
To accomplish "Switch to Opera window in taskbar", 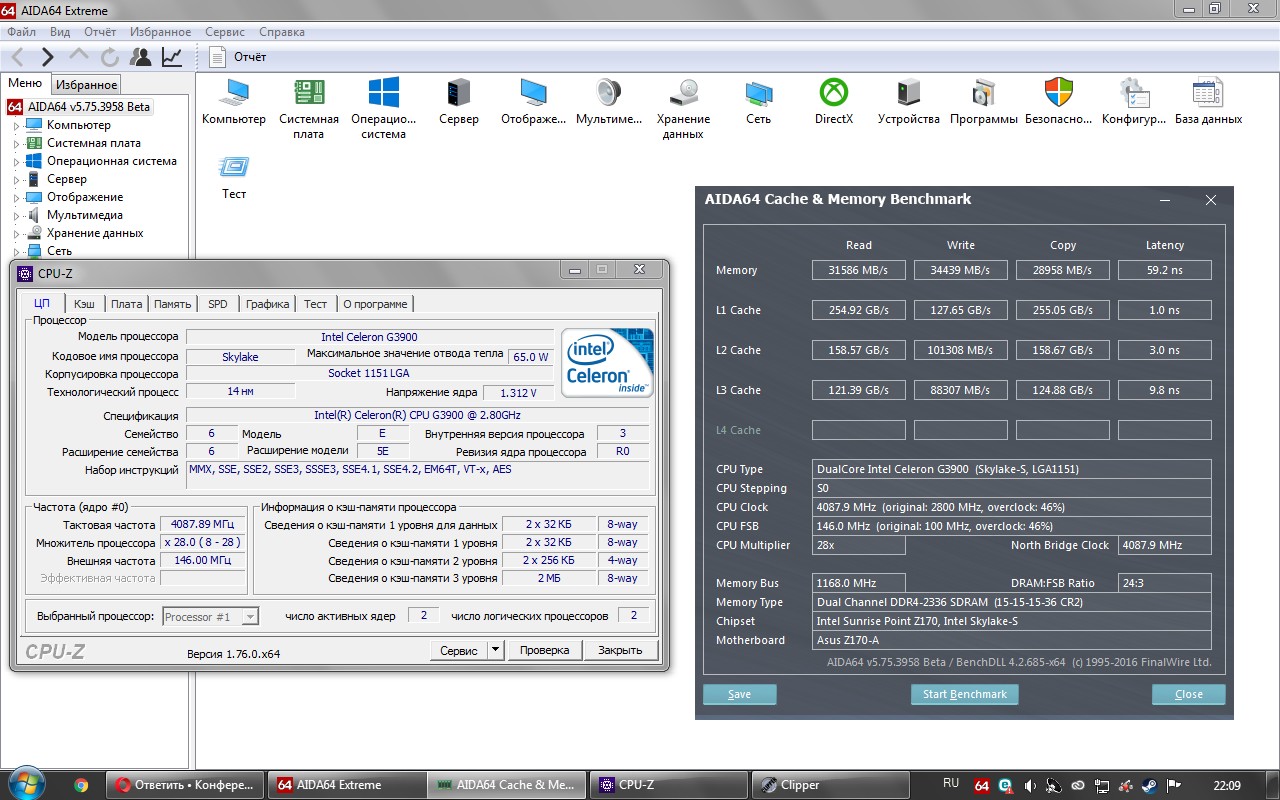I will tap(187, 785).
